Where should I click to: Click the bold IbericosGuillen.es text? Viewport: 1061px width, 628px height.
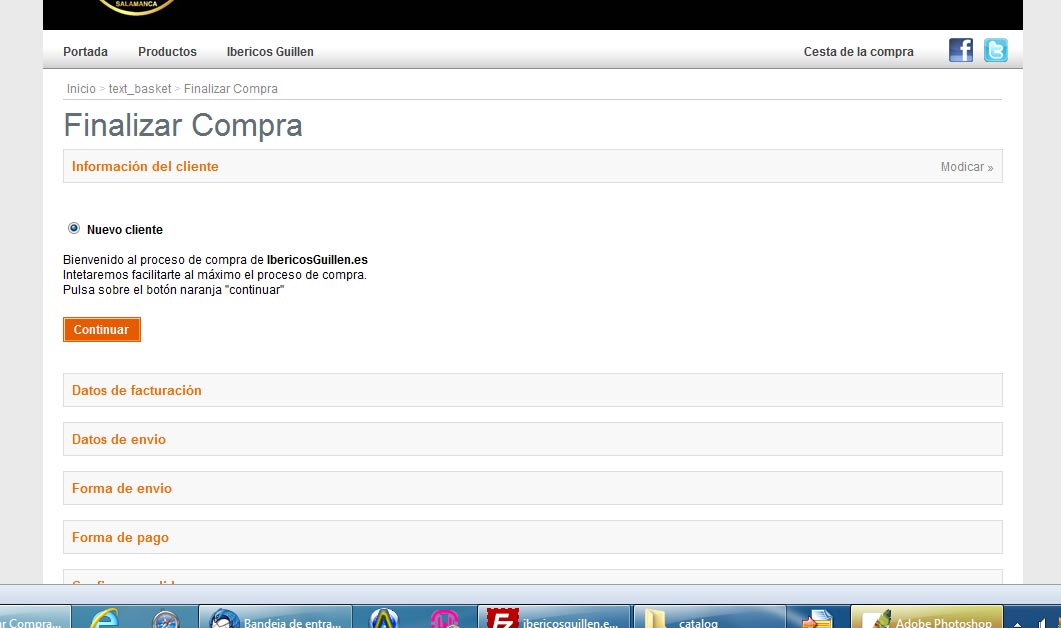coord(317,260)
